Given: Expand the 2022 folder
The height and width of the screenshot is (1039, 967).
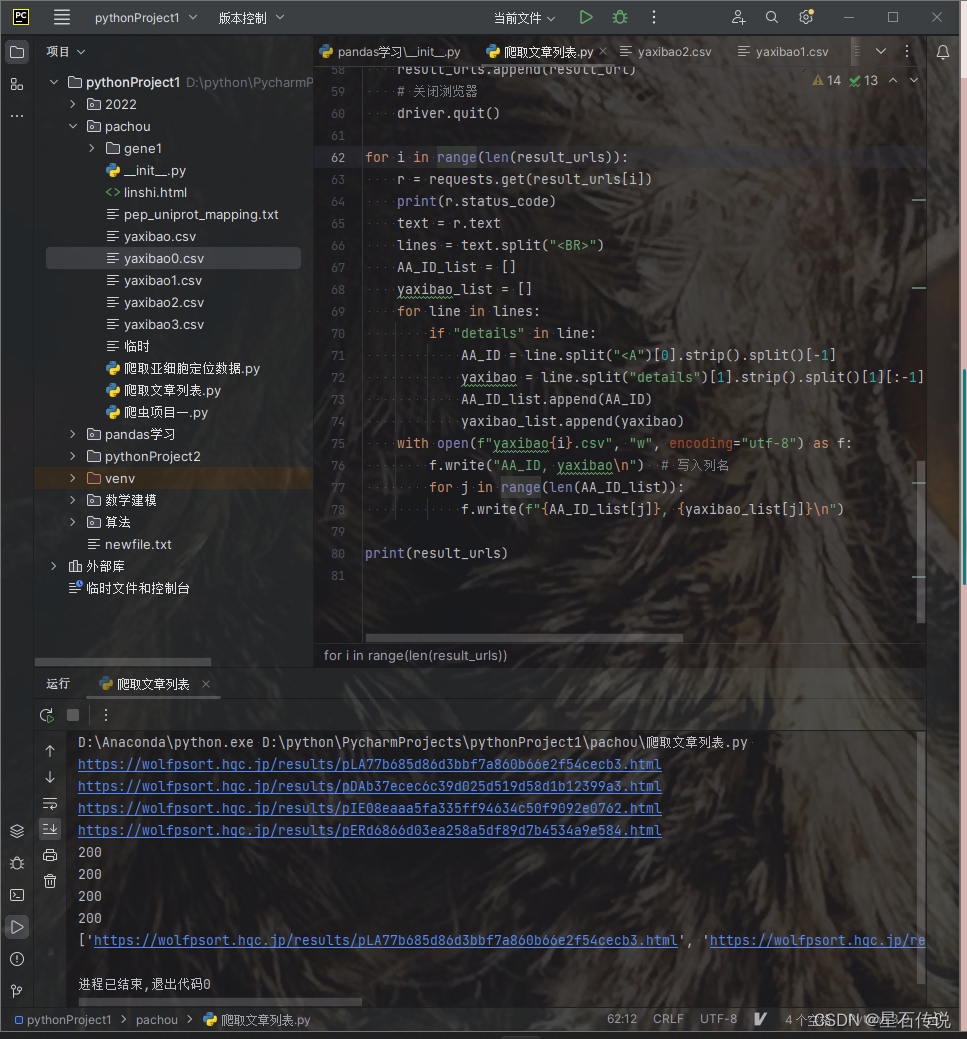Looking at the screenshot, I should click(73, 104).
